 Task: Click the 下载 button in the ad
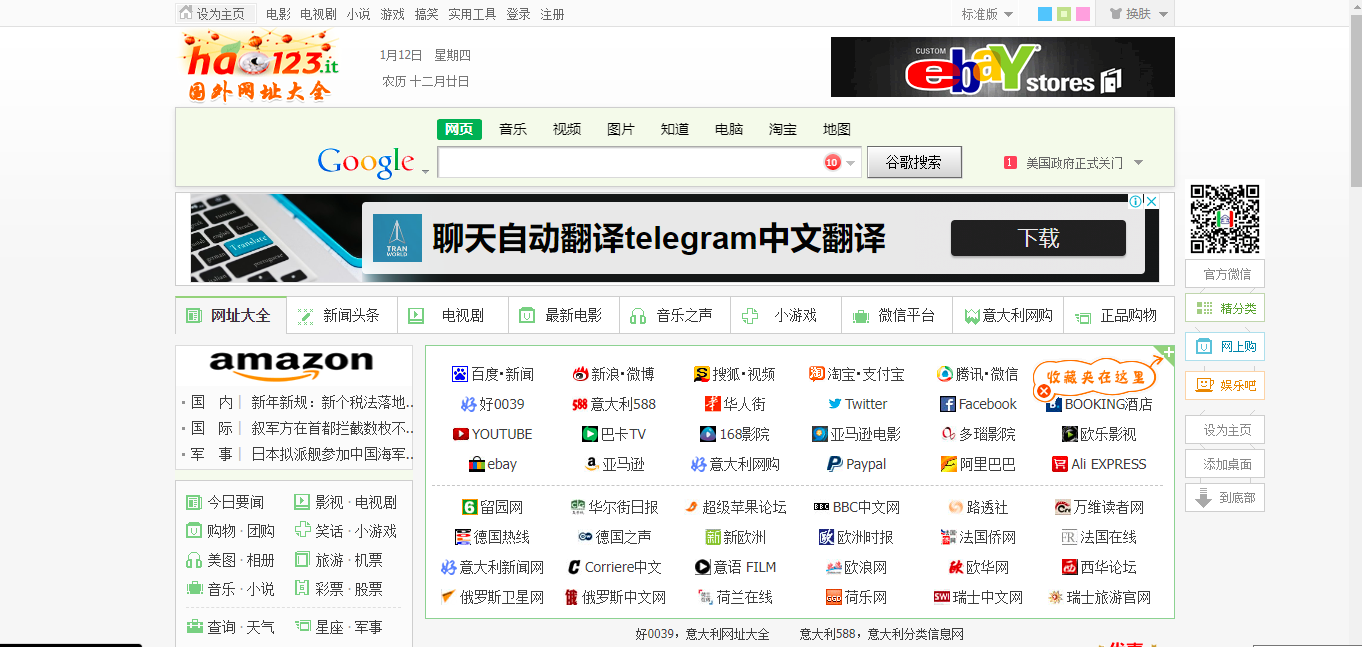pos(1038,238)
